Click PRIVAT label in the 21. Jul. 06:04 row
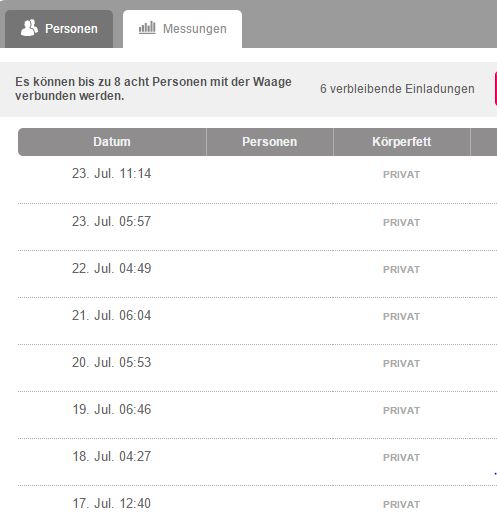Screen dimensions: 497x525 [x=401, y=316]
